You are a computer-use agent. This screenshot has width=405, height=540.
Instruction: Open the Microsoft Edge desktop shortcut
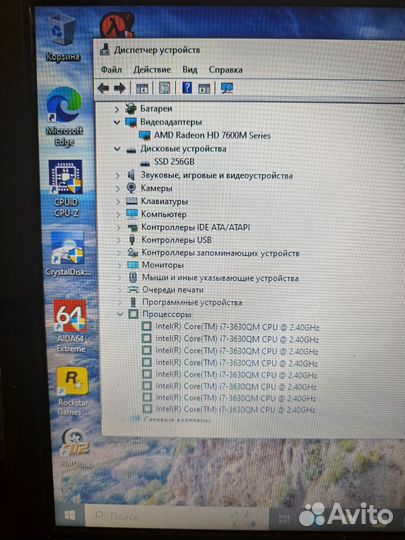[x=64, y=116]
